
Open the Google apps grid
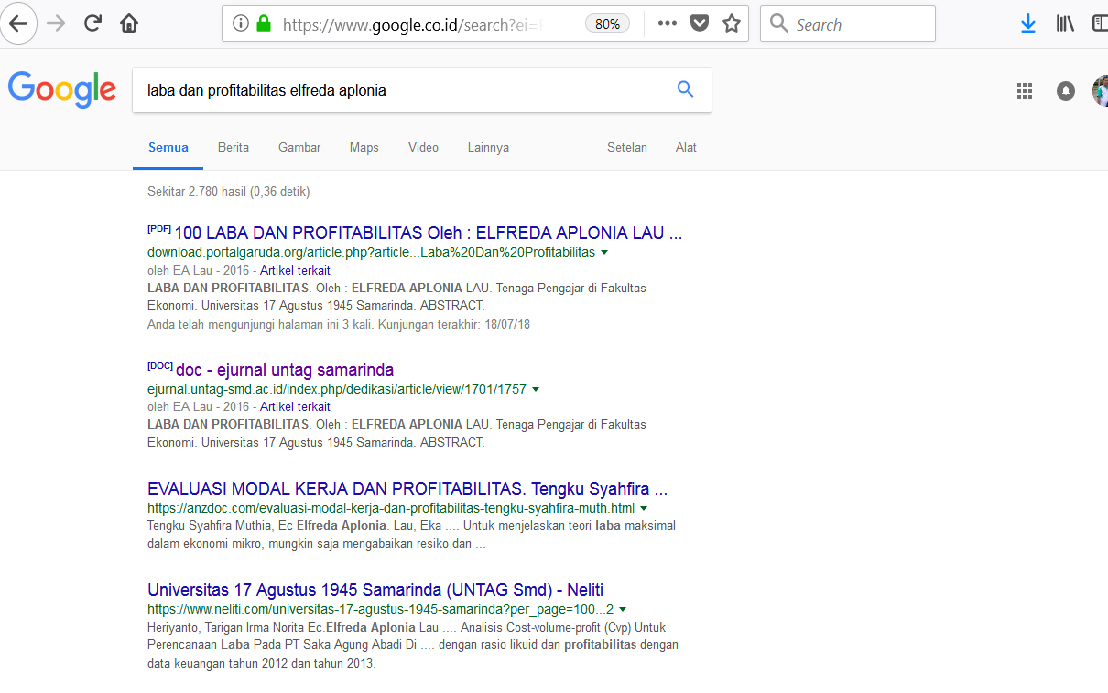pos(1024,91)
